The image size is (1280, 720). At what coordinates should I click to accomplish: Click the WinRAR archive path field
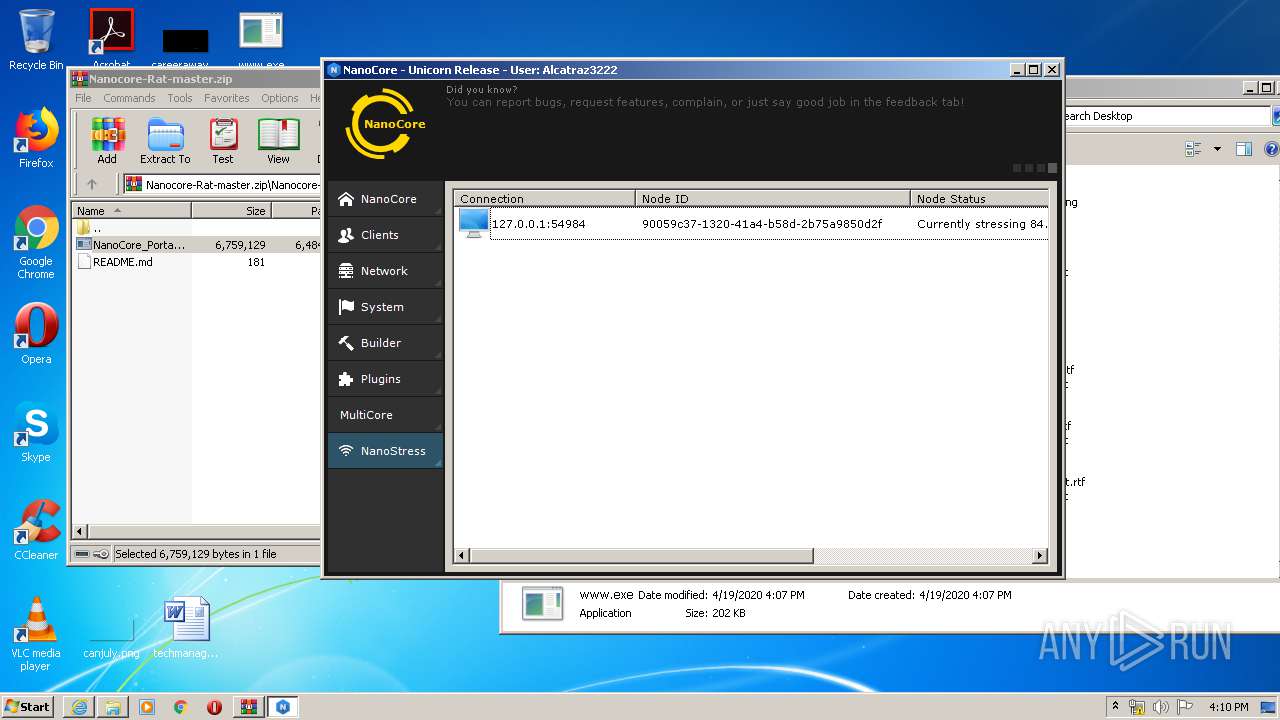point(222,184)
